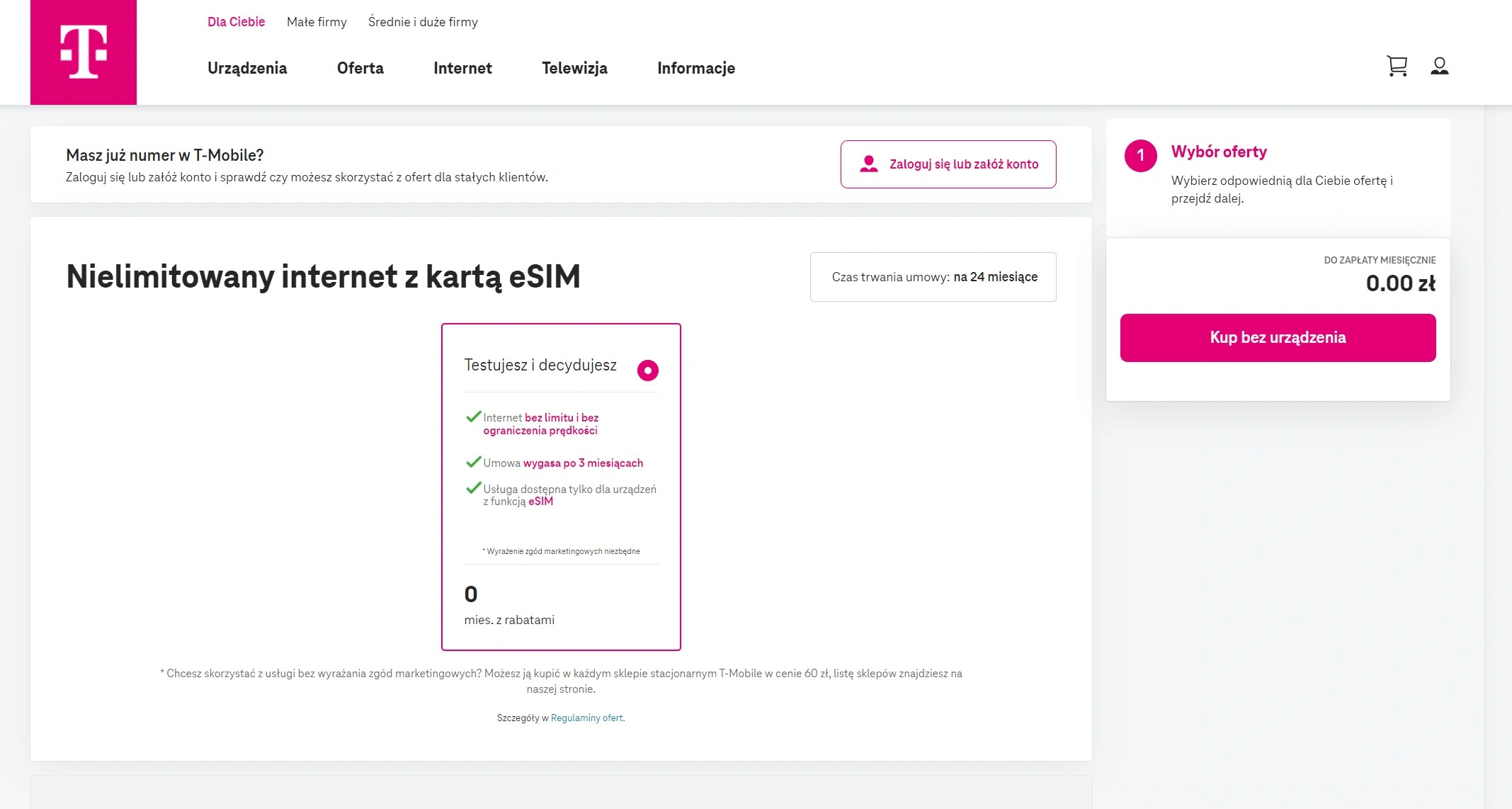The width and height of the screenshot is (1512, 809).
Task: Expand the Internet menu
Action: [x=462, y=68]
